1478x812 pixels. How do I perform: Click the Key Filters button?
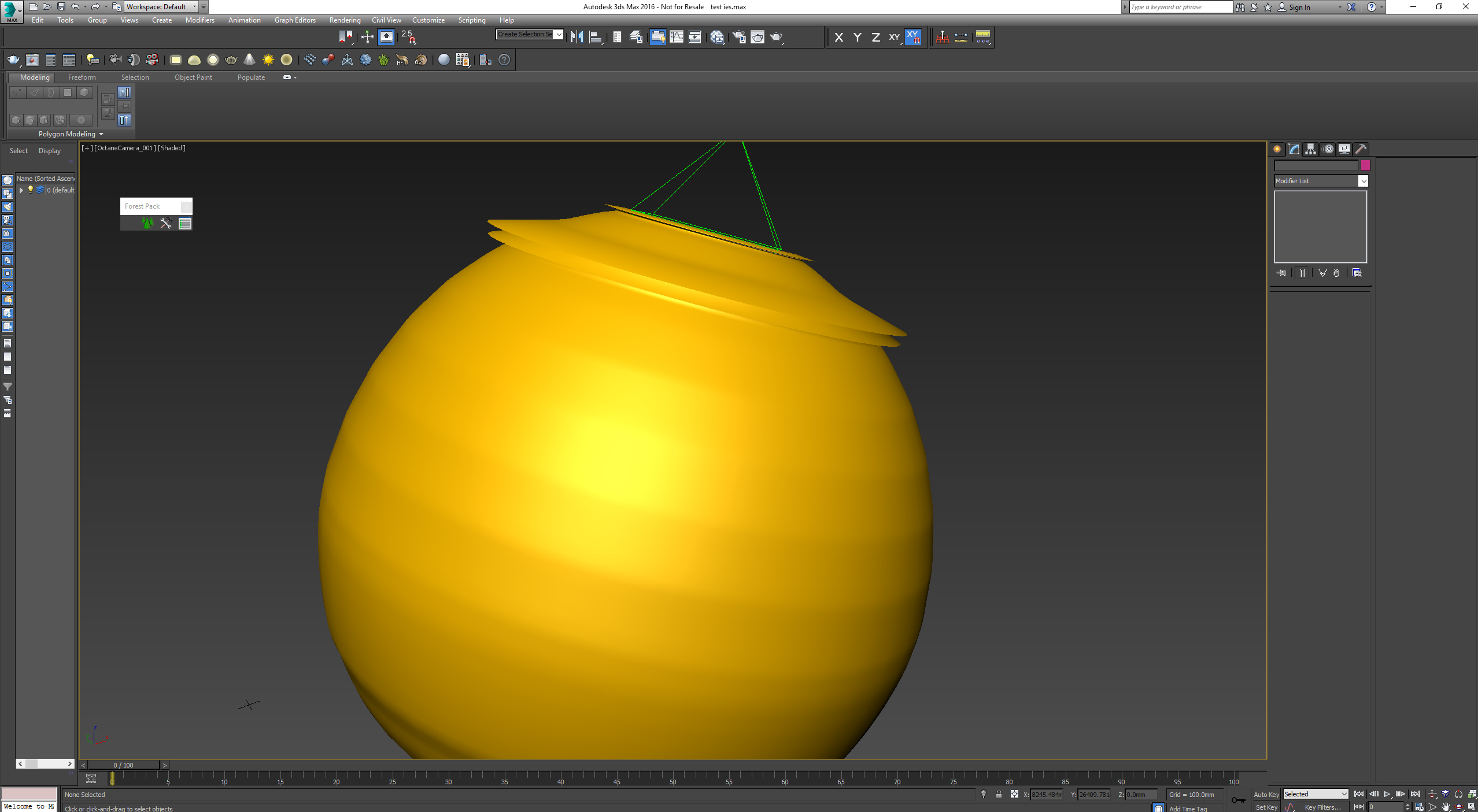click(1322, 807)
